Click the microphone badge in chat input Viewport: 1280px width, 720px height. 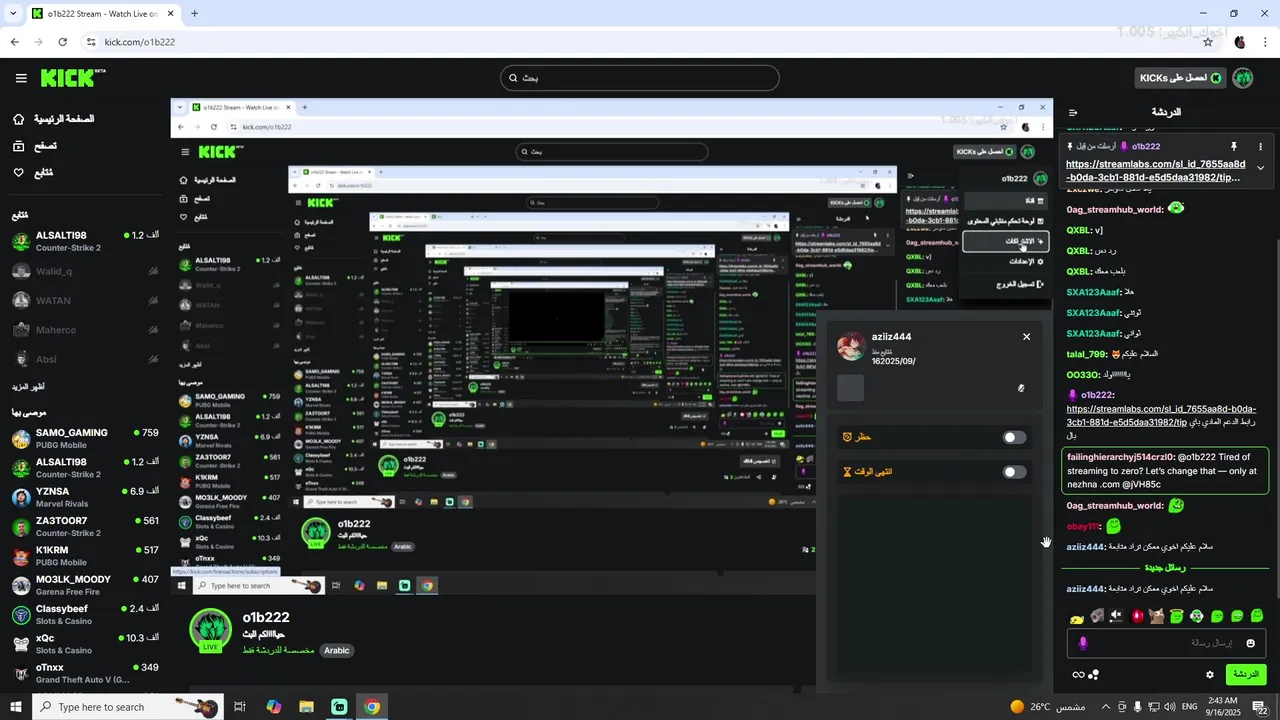[1082, 643]
